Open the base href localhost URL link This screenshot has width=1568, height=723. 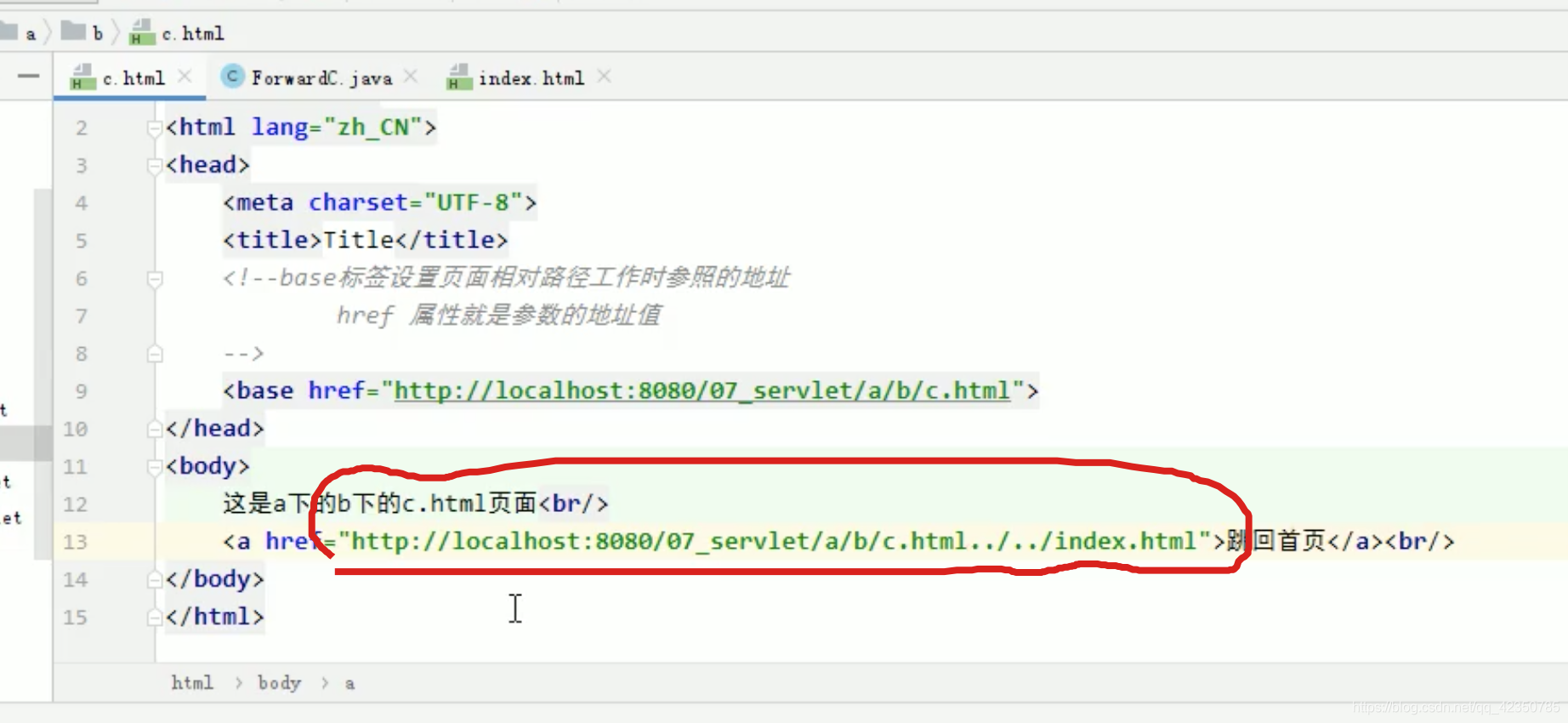[702, 390]
